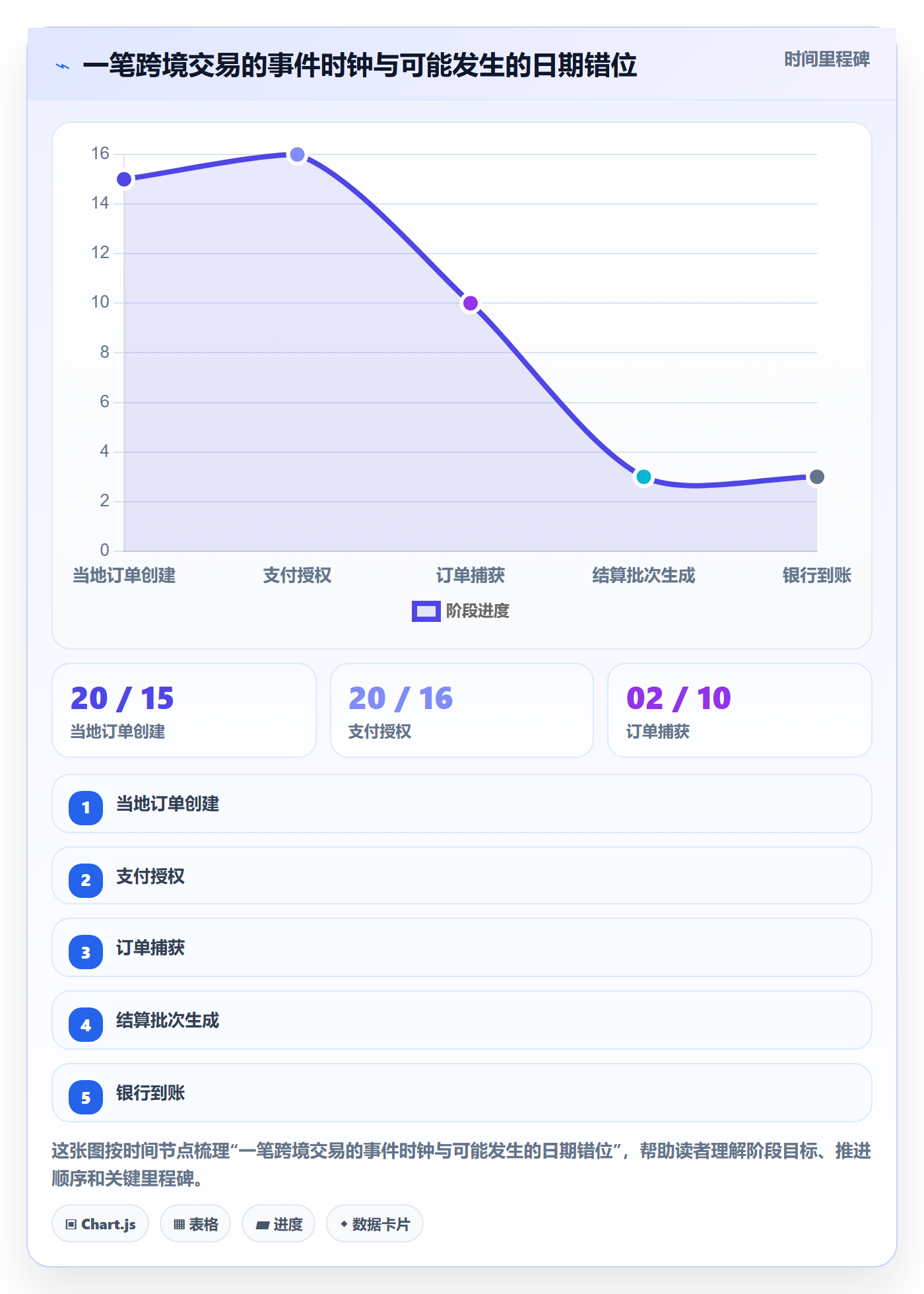Click the 当地订单创建 x-axis label
Image resolution: width=924 pixels, height=1294 pixels.
[124, 576]
